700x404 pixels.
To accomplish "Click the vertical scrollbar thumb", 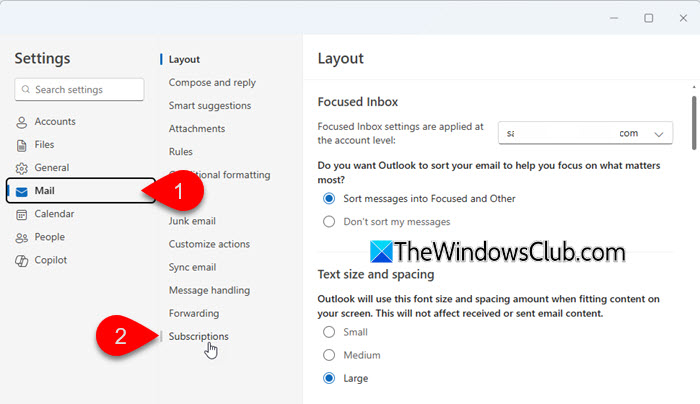I will pyautogui.click(x=694, y=123).
